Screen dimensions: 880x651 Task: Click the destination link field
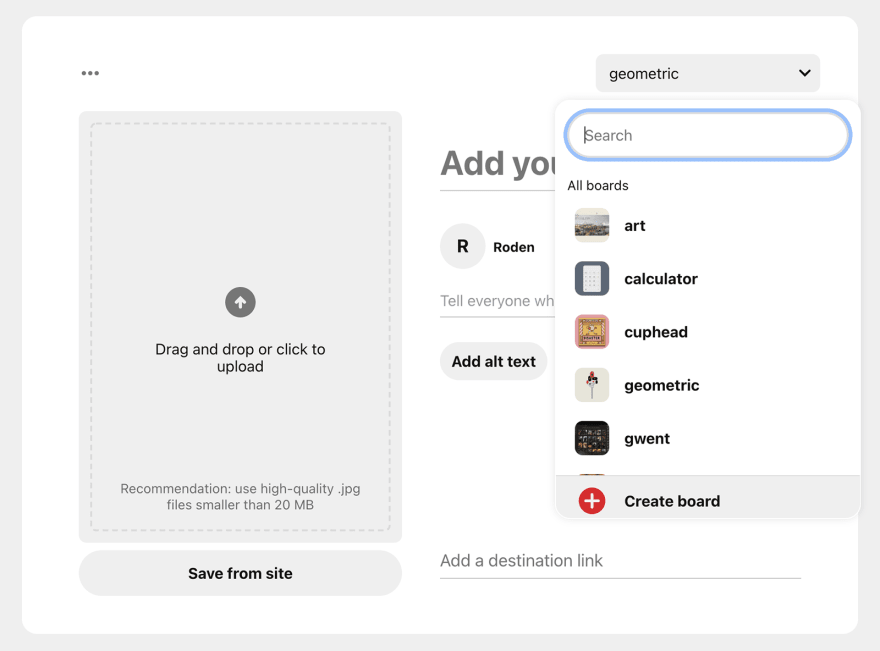tap(620, 561)
